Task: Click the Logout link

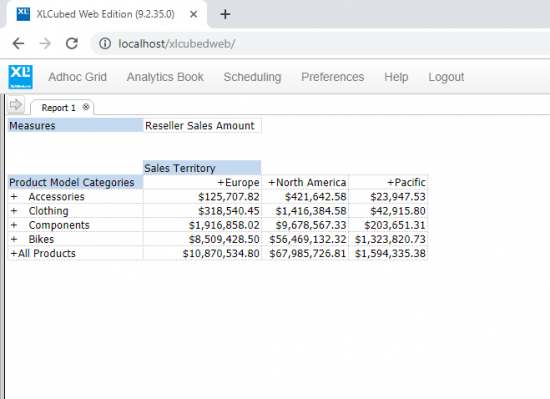Action: click(446, 77)
